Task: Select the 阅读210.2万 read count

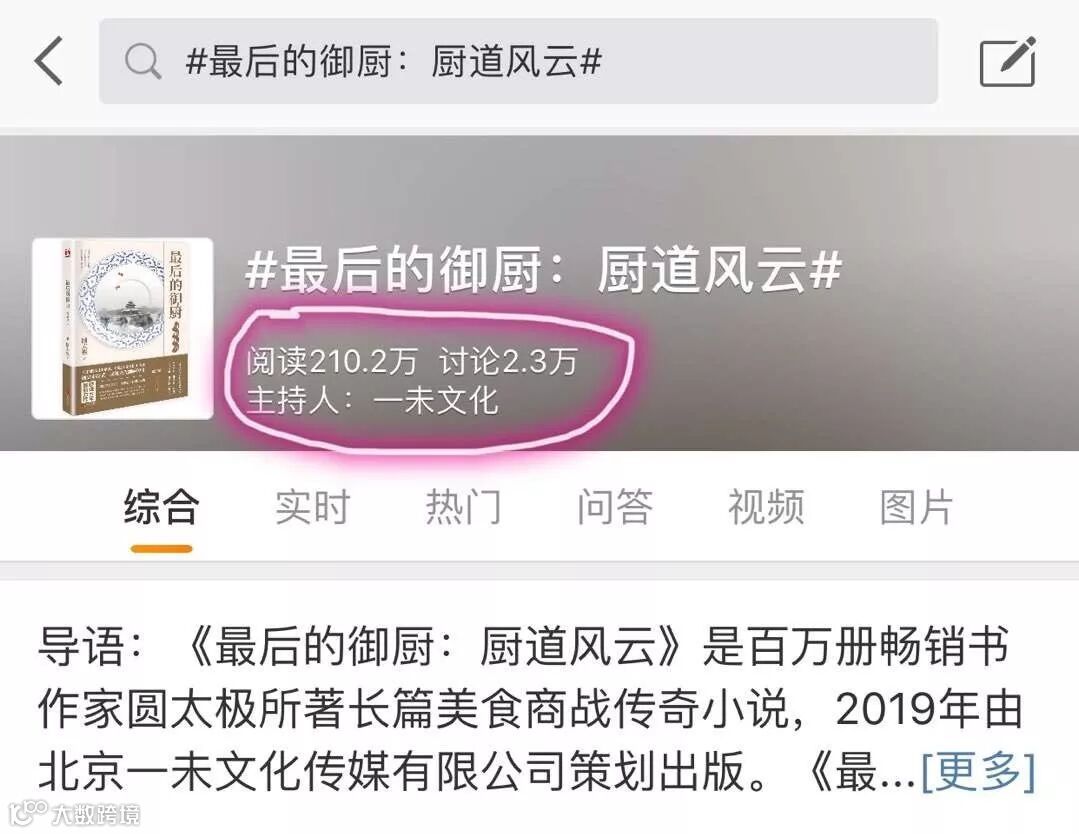Action: tap(332, 361)
